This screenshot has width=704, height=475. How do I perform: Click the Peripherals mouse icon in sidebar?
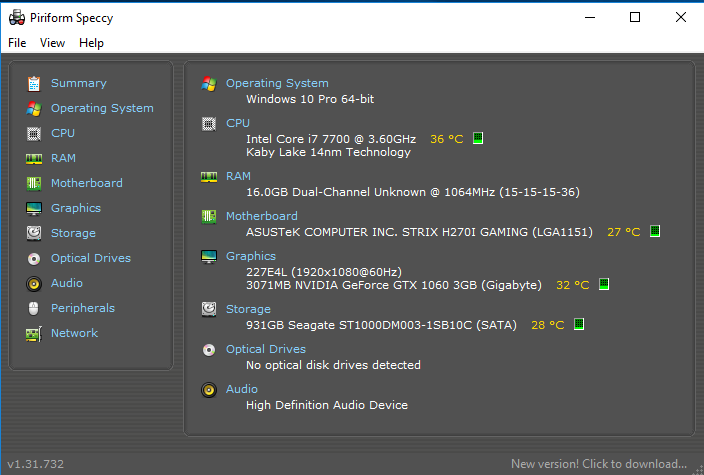34,309
